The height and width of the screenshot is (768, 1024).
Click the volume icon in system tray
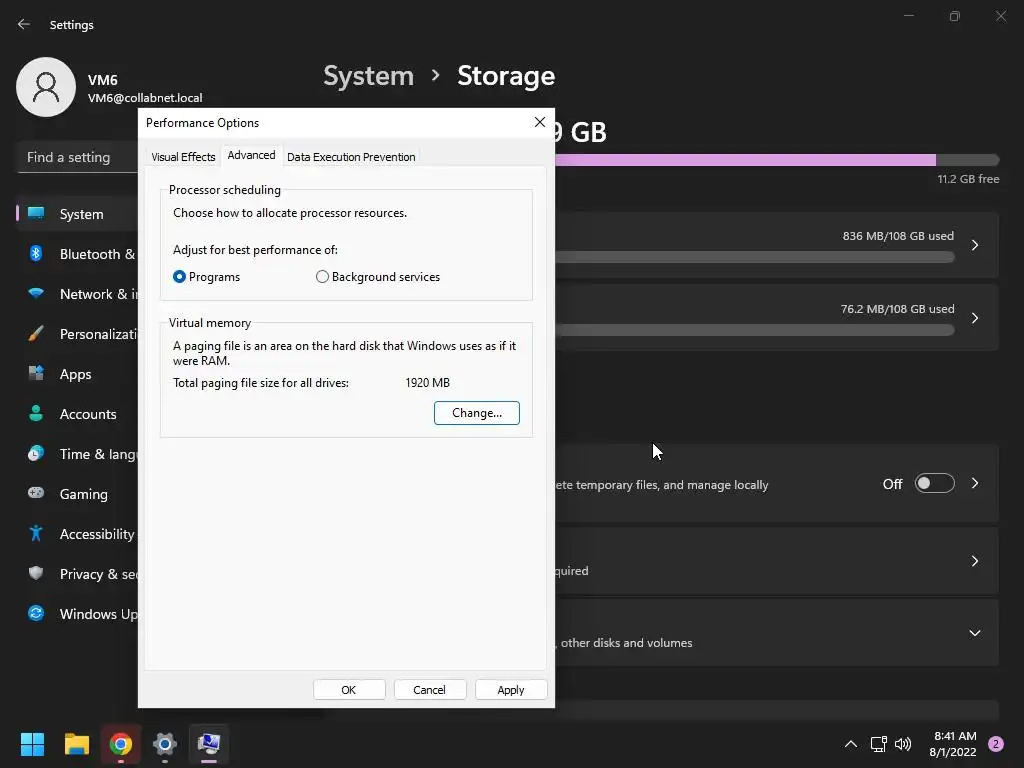click(903, 744)
